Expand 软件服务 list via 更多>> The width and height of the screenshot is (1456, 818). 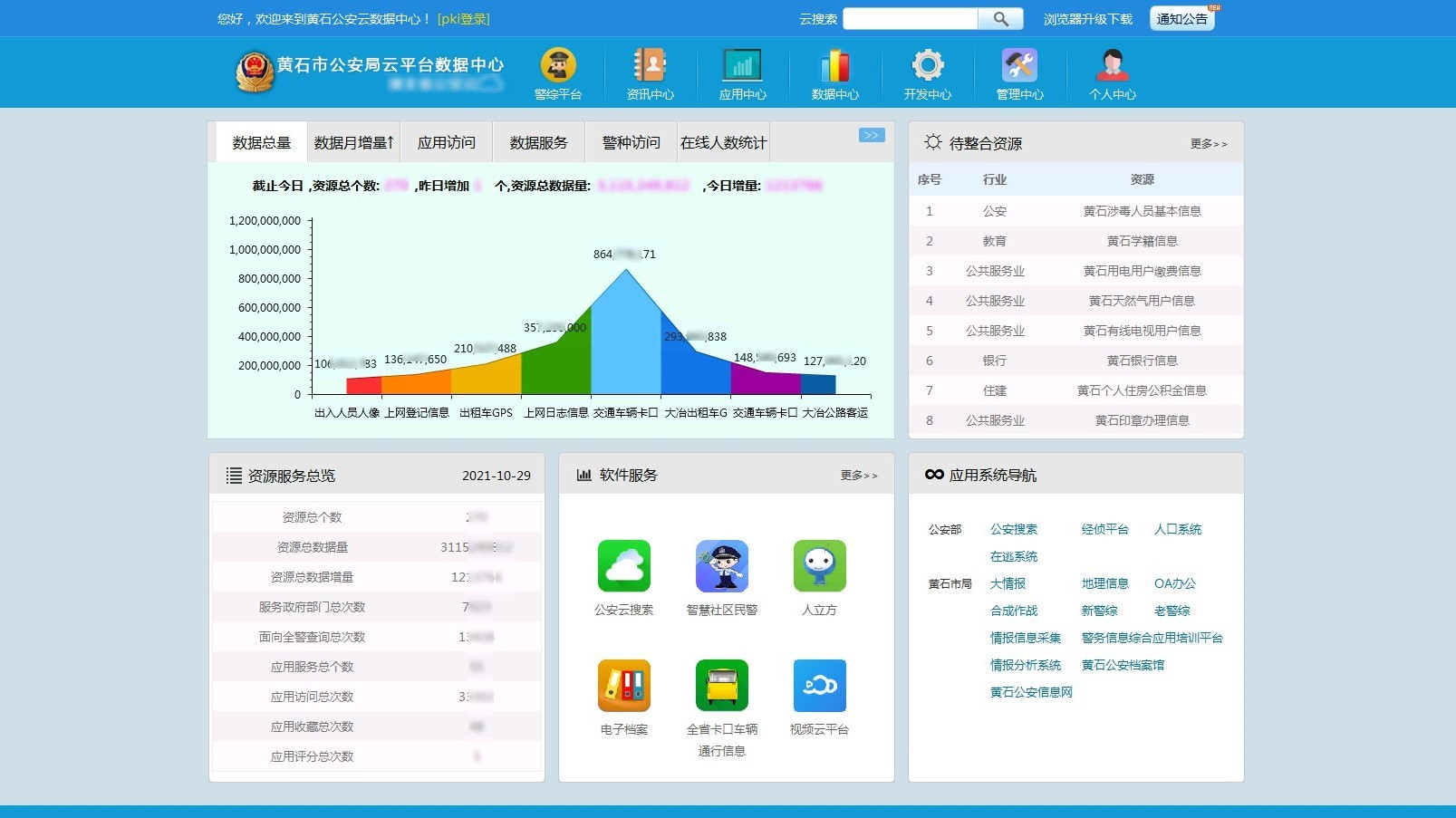pyautogui.click(x=858, y=476)
